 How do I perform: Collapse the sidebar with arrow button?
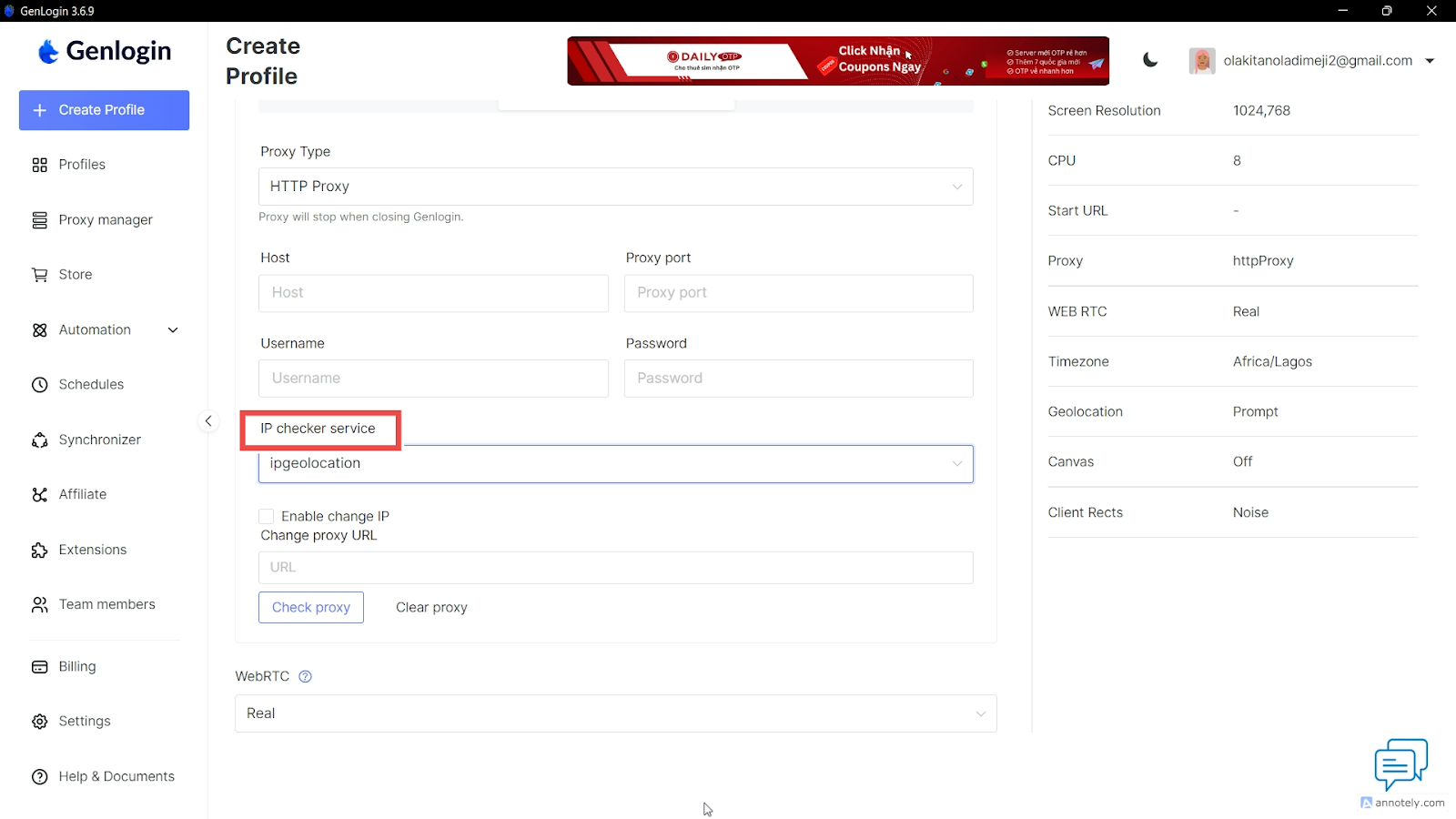[208, 420]
